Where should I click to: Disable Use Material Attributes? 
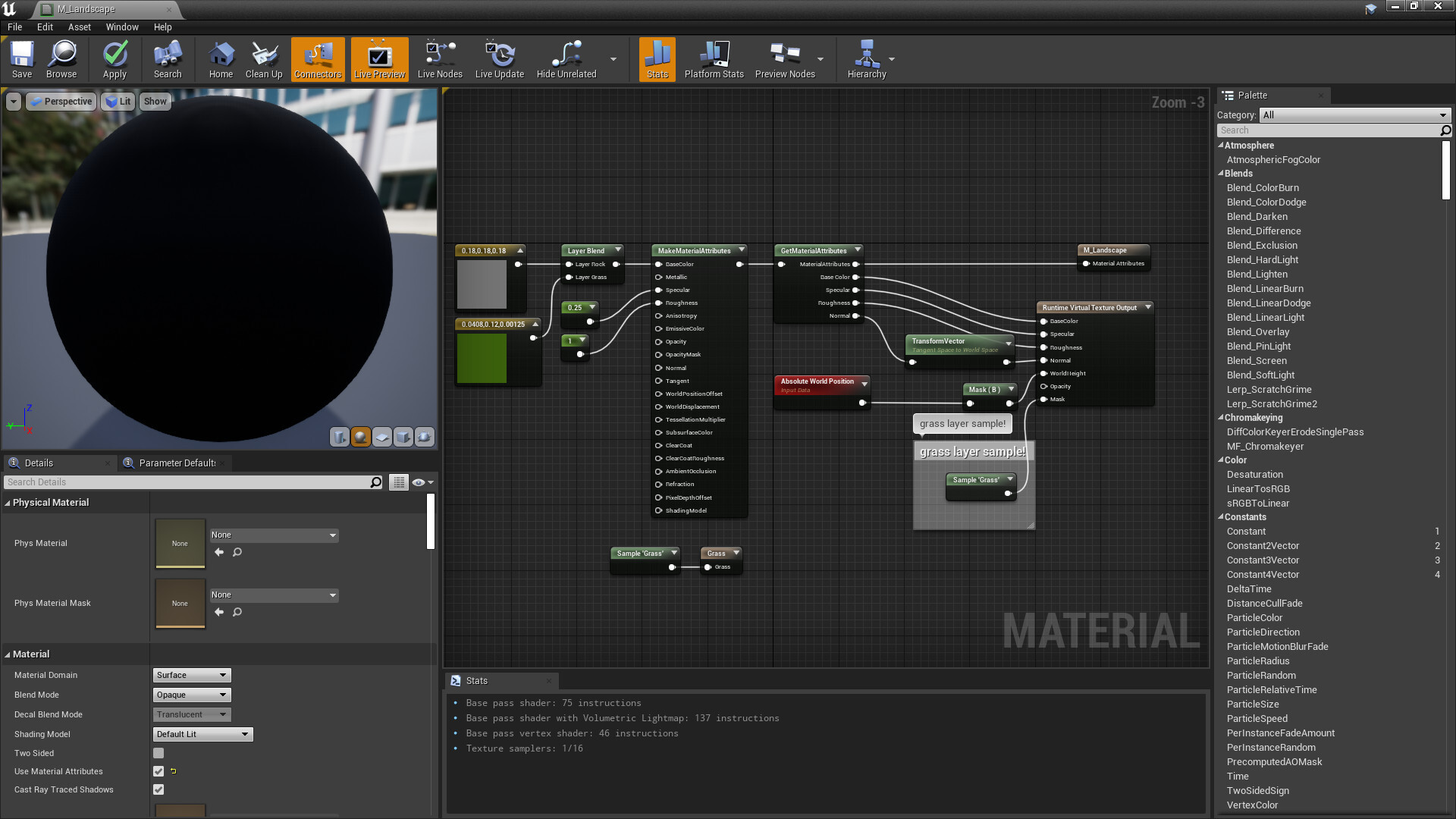[158, 770]
